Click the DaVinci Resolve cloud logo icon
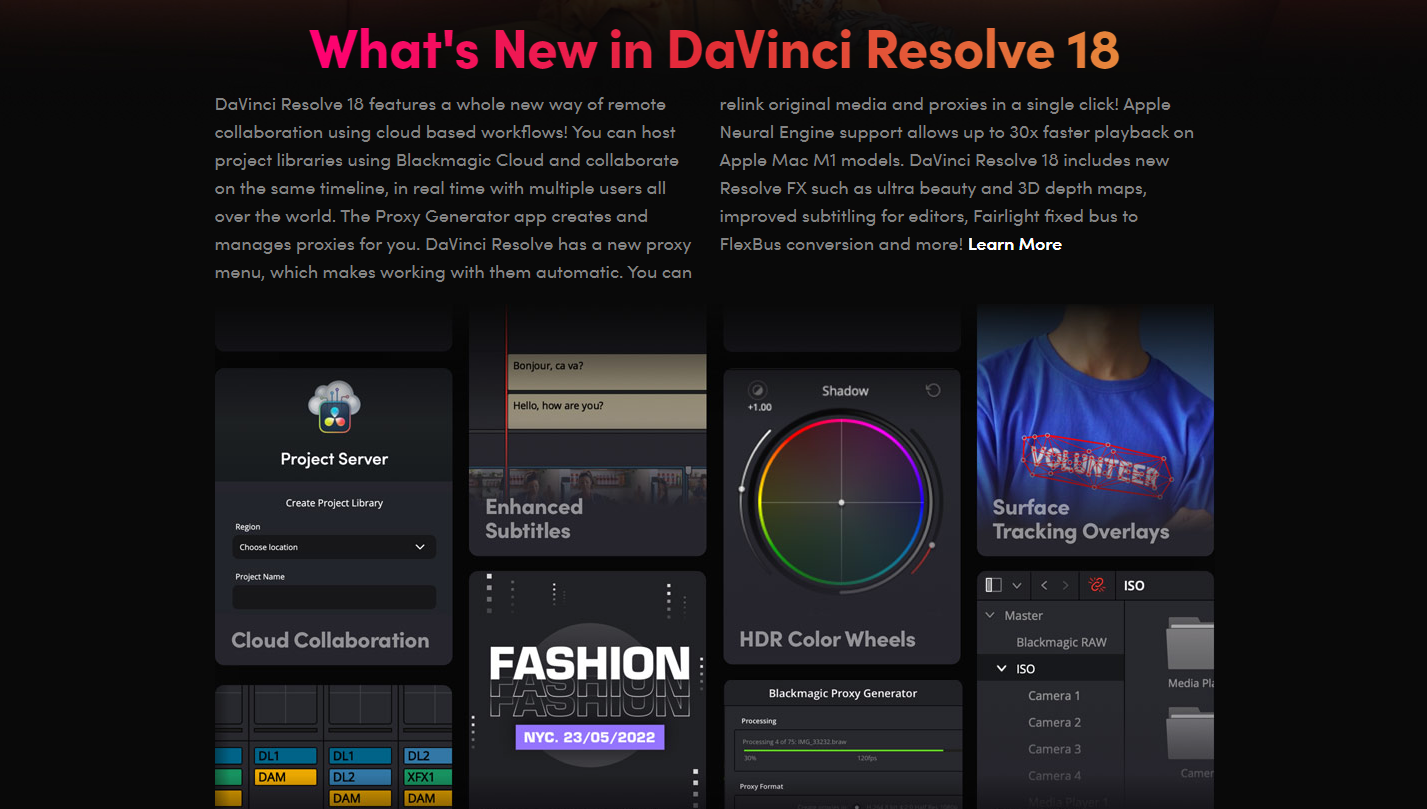Screen dimensions: 1427x809 click(334, 407)
